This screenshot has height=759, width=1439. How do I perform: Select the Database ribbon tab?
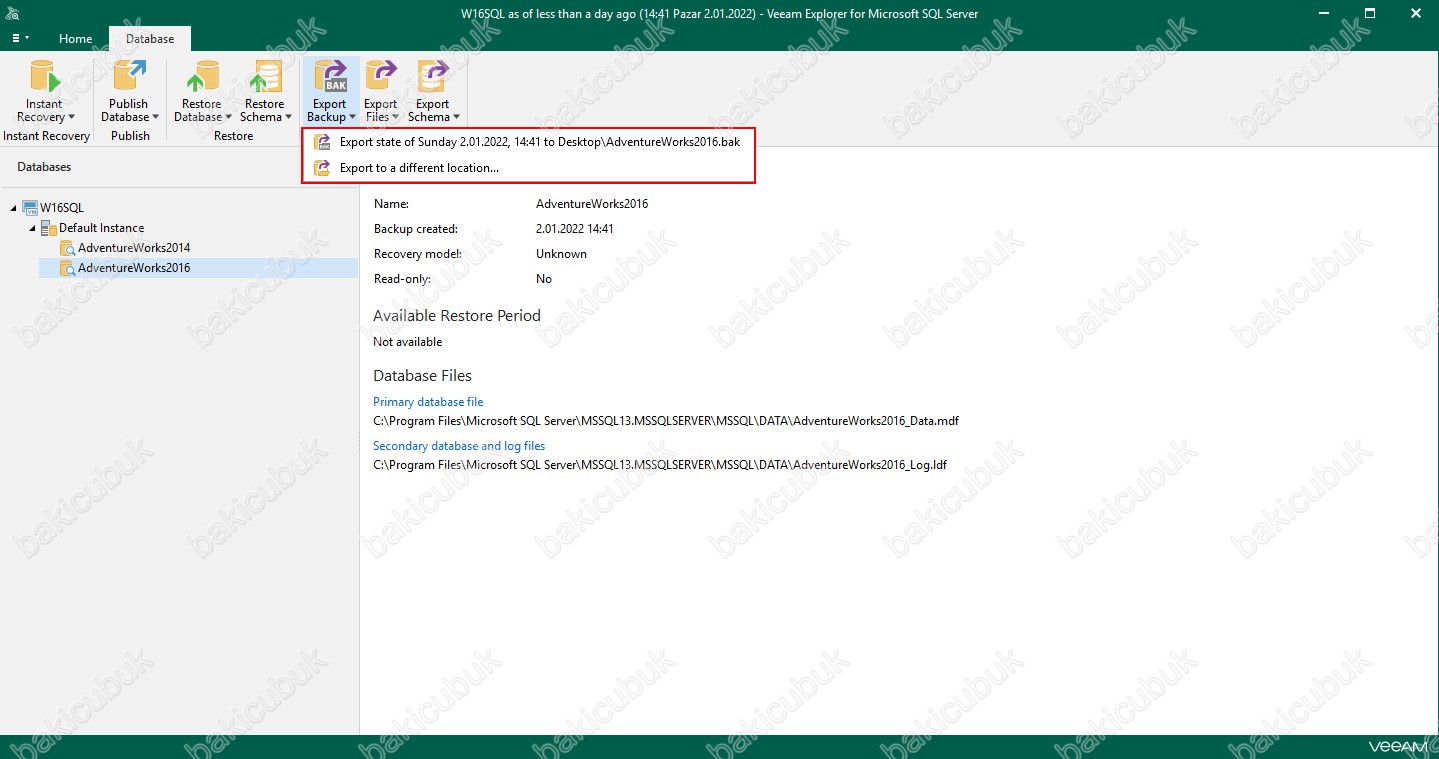tap(150, 39)
